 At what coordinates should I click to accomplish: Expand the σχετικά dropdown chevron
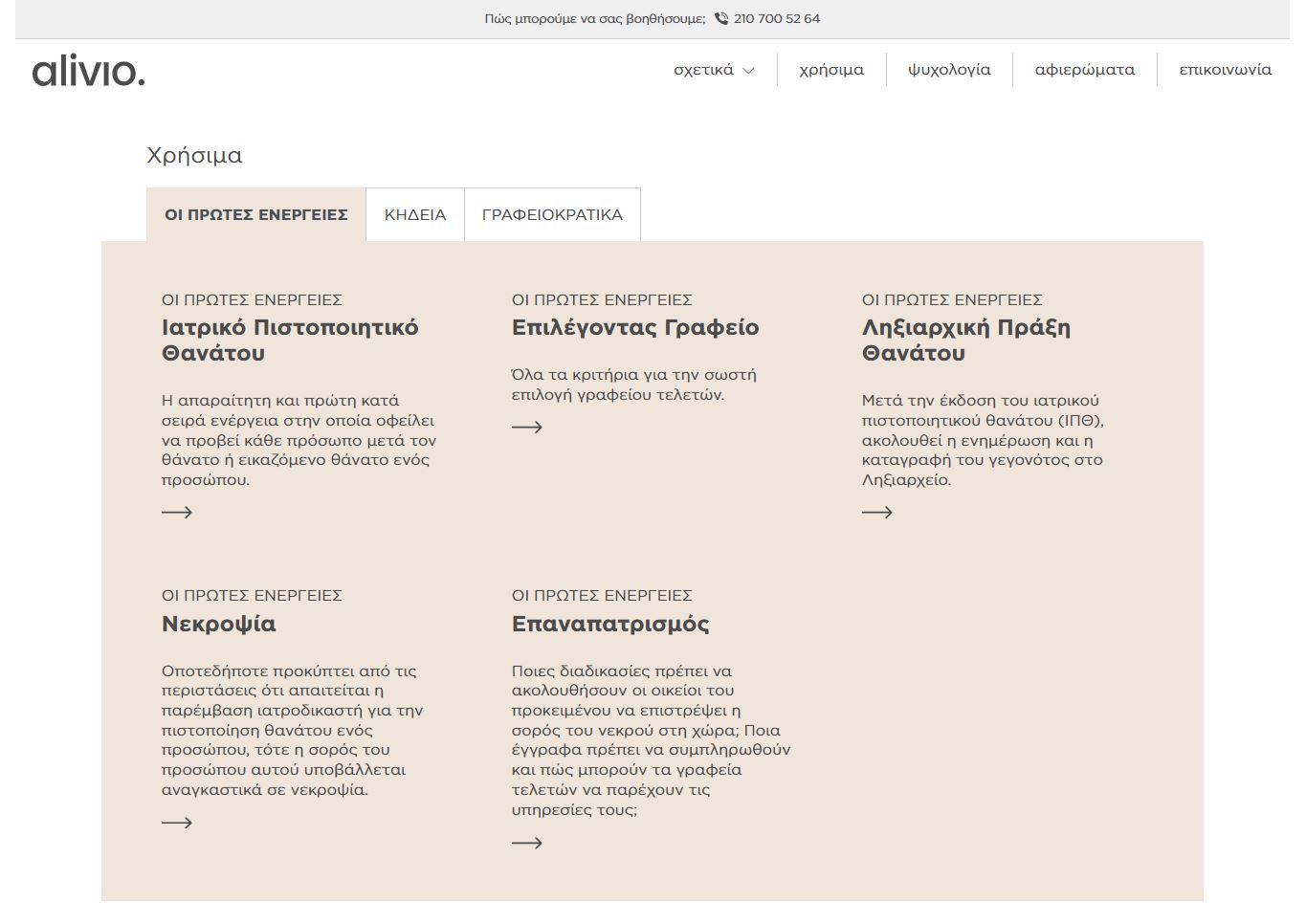[749, 71]
